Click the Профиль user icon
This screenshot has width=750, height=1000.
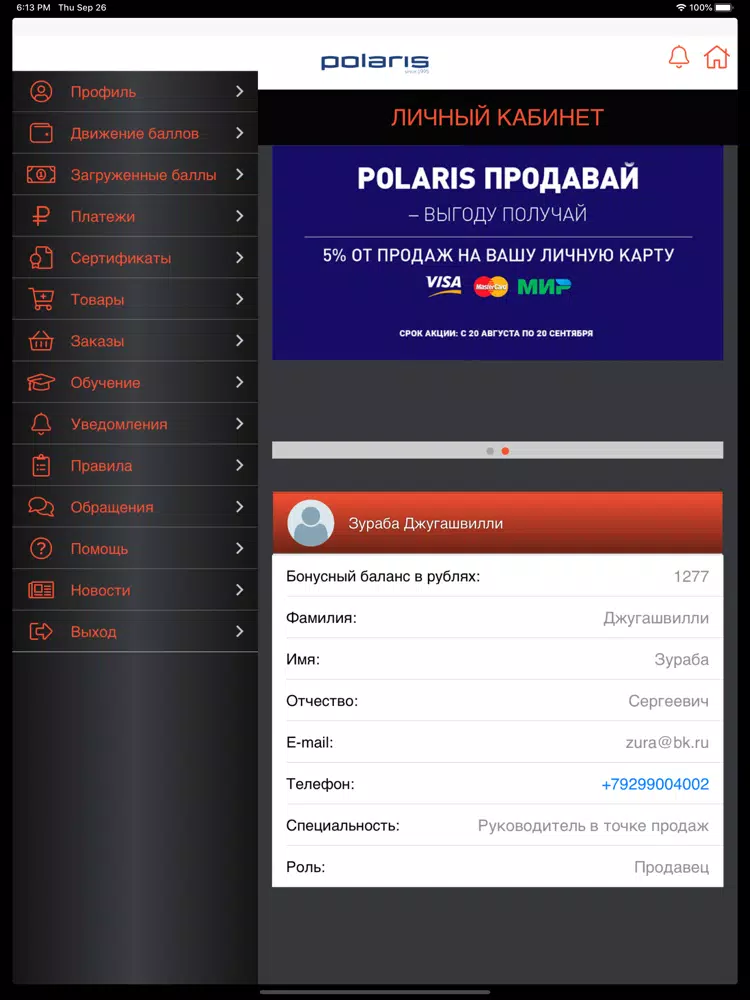tap(41, 92)
